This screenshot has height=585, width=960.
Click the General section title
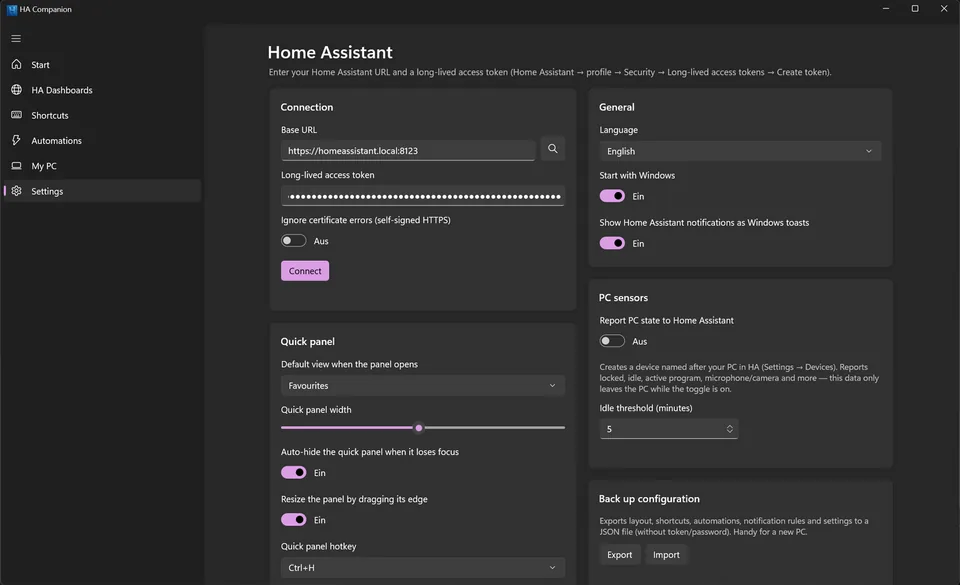pos(617,107)
